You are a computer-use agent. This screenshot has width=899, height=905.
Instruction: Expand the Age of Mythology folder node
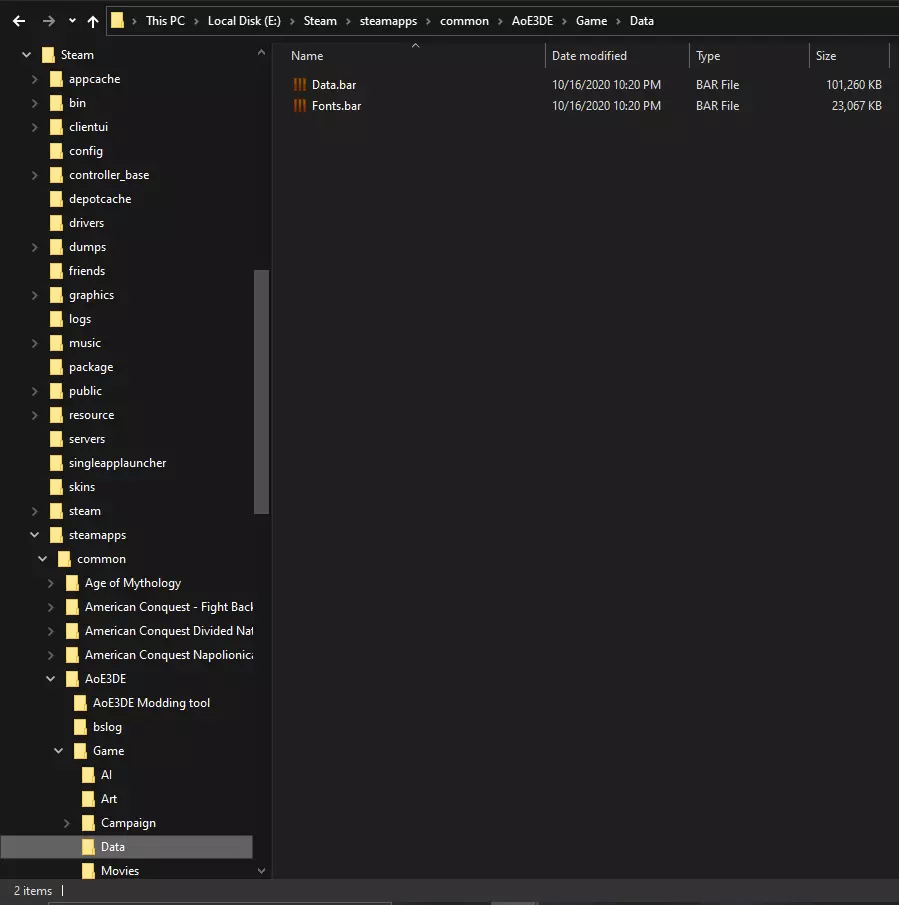click(x=51, y=583)
